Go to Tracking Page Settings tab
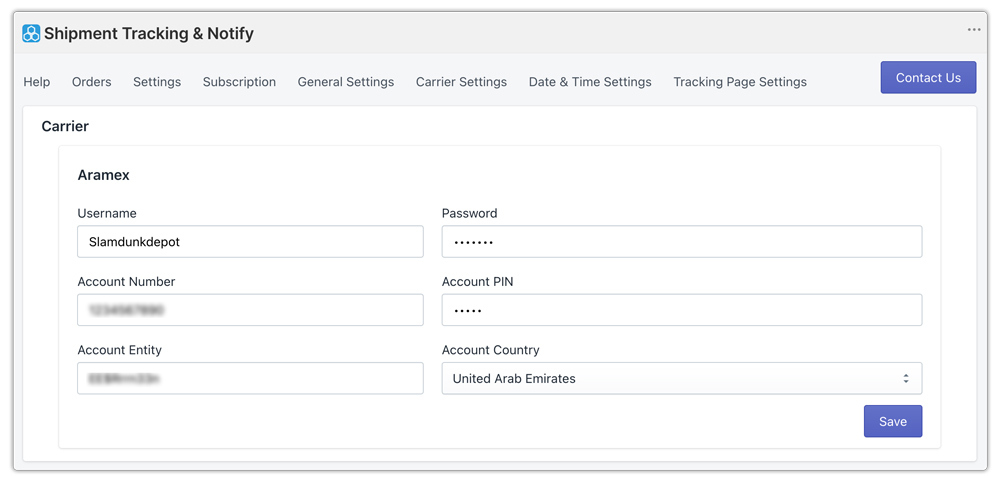 pos(740,82)
